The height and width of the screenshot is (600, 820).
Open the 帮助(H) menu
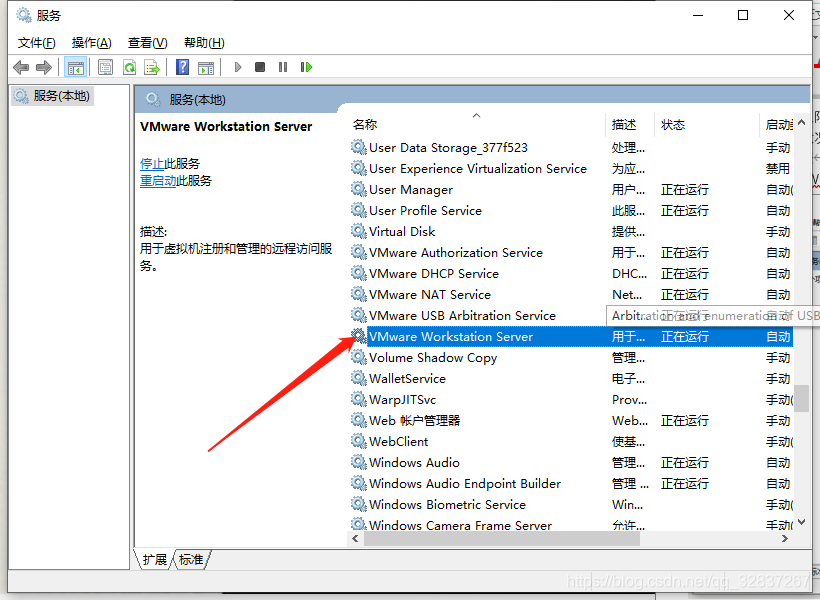204,43
